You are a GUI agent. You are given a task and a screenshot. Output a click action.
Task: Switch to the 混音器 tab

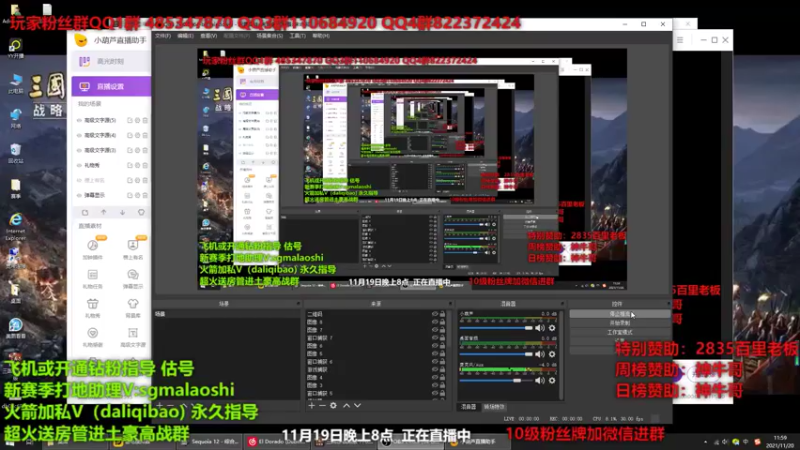468,407
